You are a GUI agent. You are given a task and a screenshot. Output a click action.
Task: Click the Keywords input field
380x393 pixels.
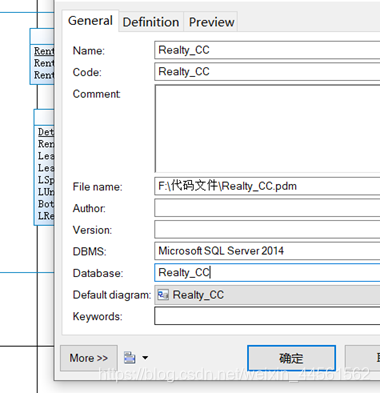(x=267, y=316)
